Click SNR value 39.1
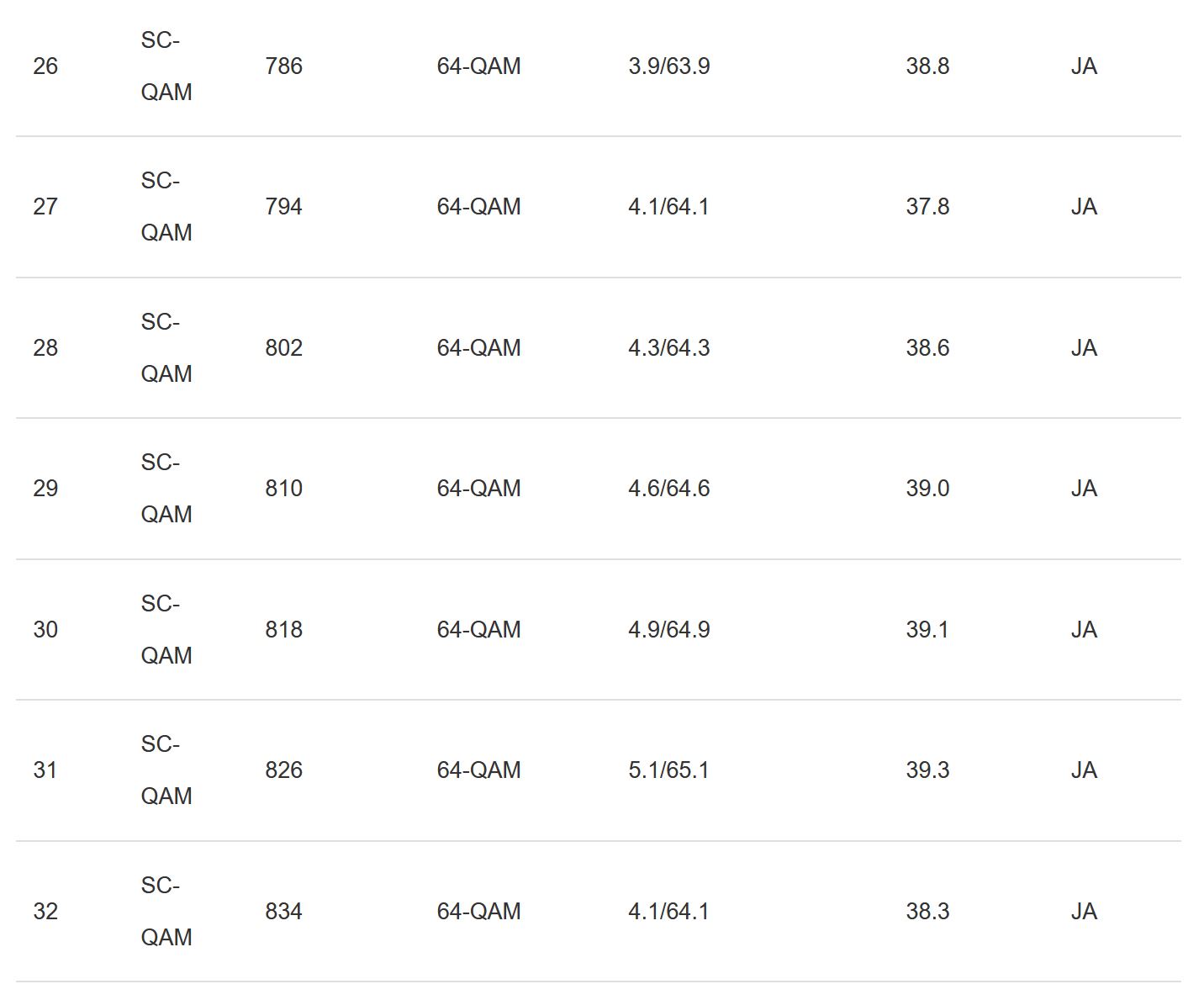Viewport: 1204px width, 1000px height. (927, 630)
